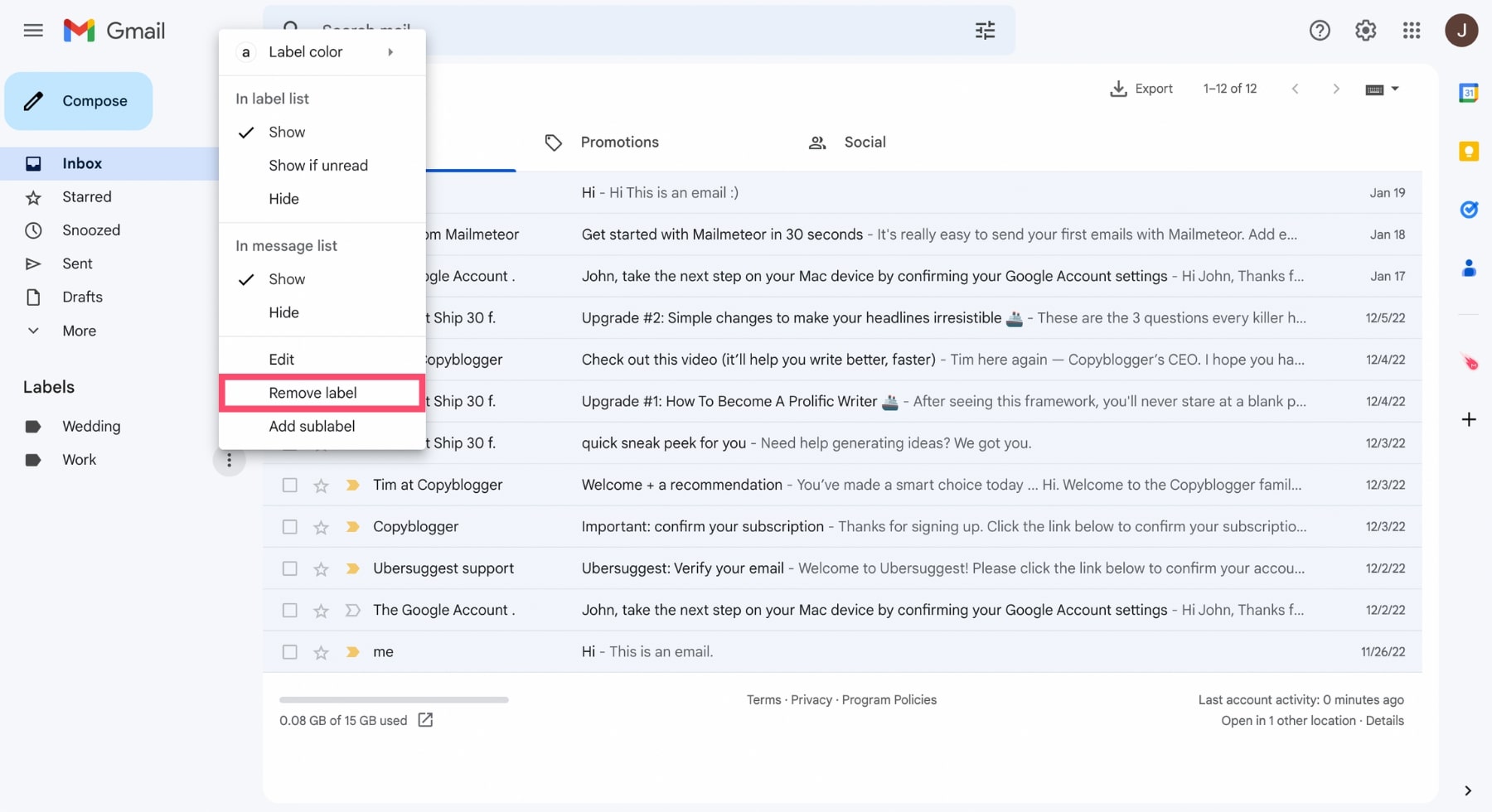This screenshot has height=812, width=1492.
Task: Go to older messages arrow
Action: coord(1335,89)
